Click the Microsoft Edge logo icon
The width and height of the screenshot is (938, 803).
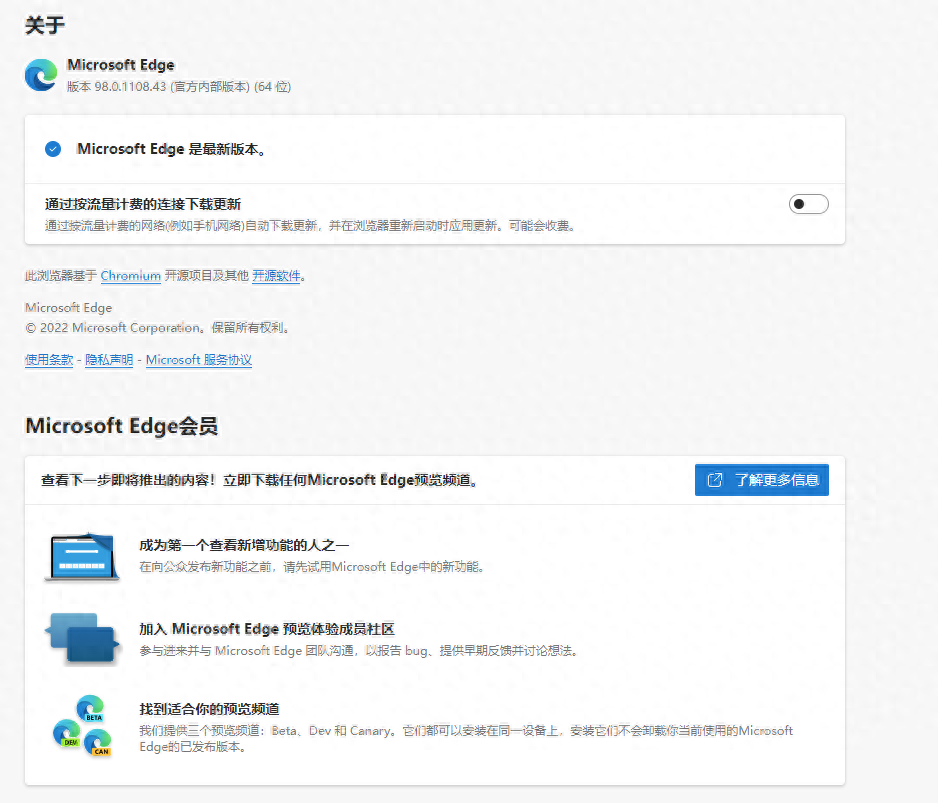coord(40,76)
